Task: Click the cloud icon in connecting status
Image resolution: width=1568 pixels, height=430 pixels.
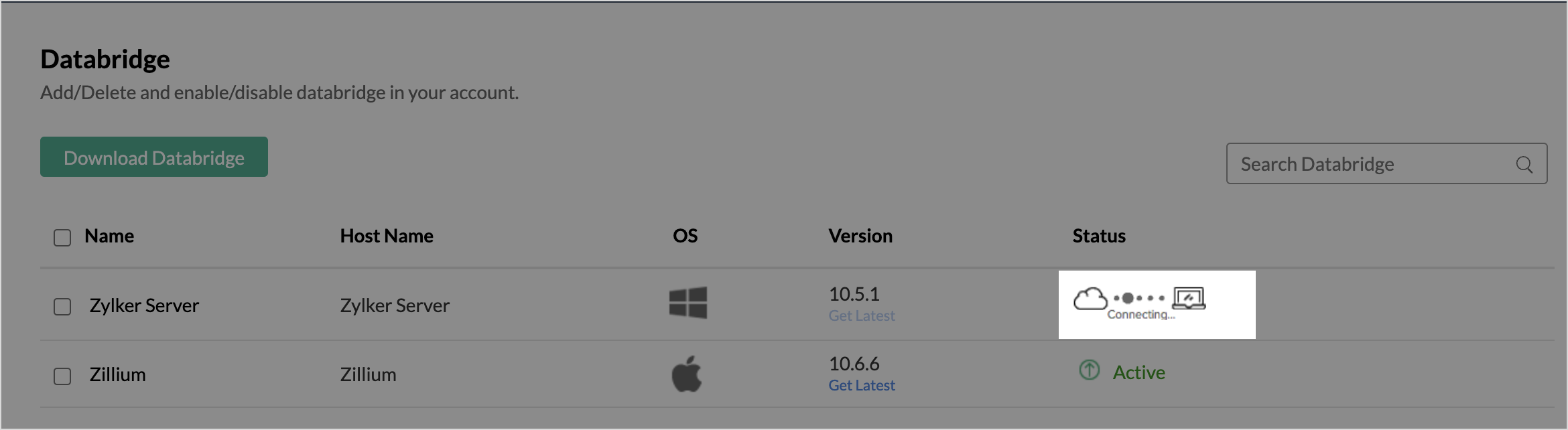Action: click(1090, 299)
